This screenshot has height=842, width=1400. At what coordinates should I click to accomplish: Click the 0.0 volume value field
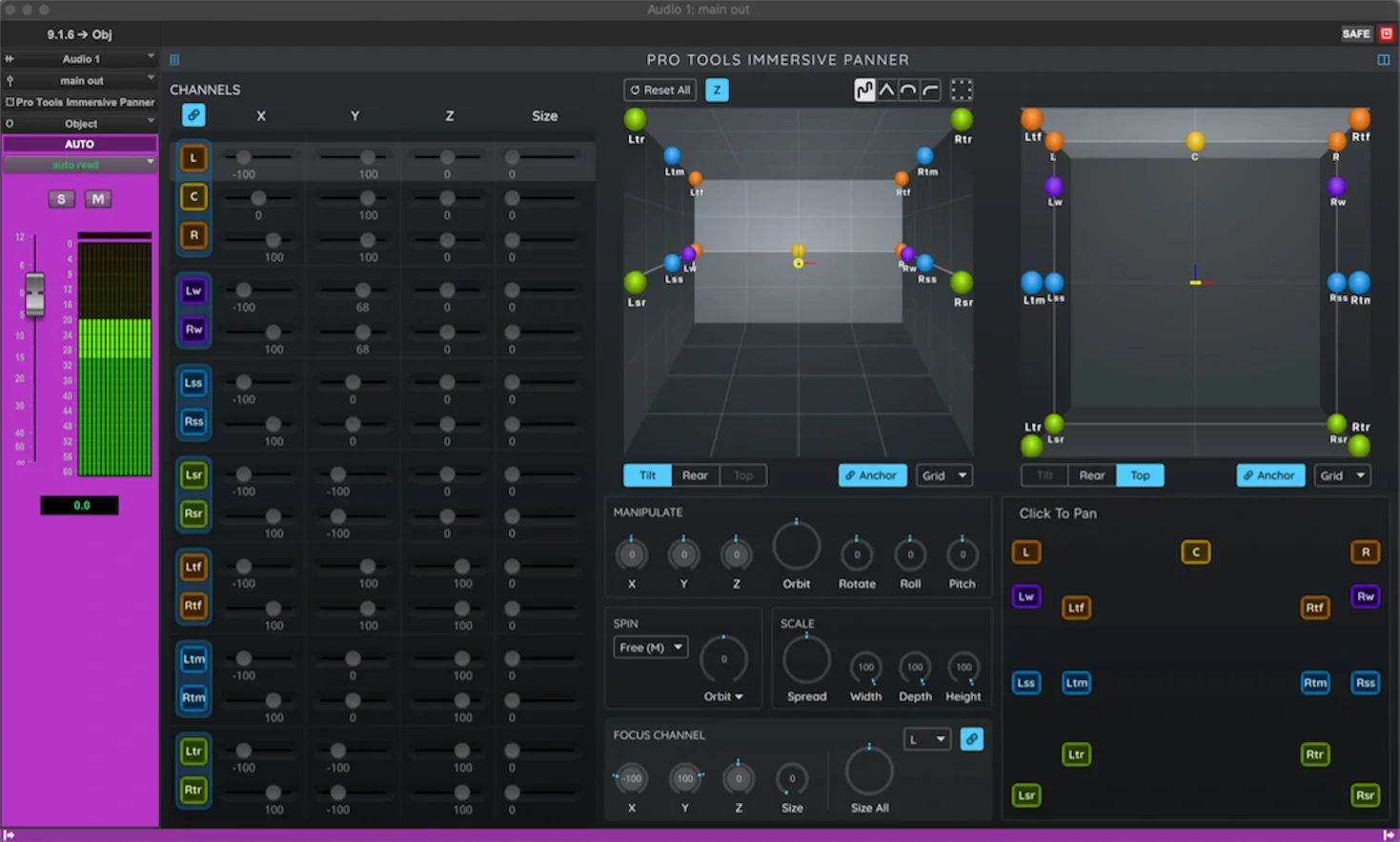(x=80, y=505)
